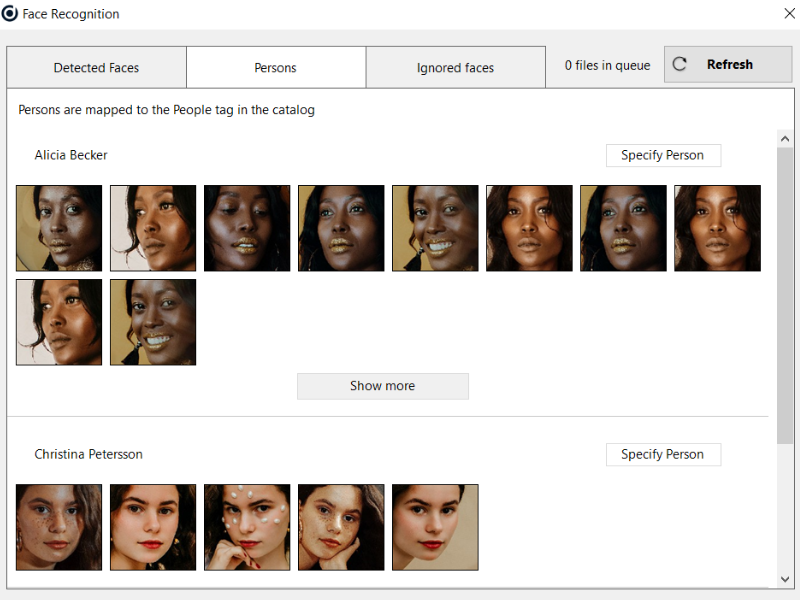Close the Face Recognition window
The height and width of the screenshot is (600, 800).
tap(788, 14)
